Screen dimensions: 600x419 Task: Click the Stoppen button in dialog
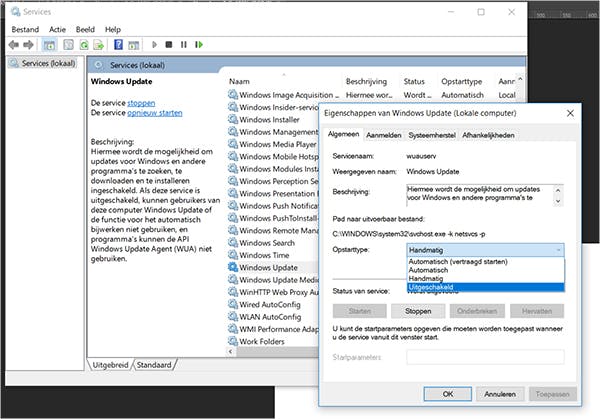coord(418,311)
